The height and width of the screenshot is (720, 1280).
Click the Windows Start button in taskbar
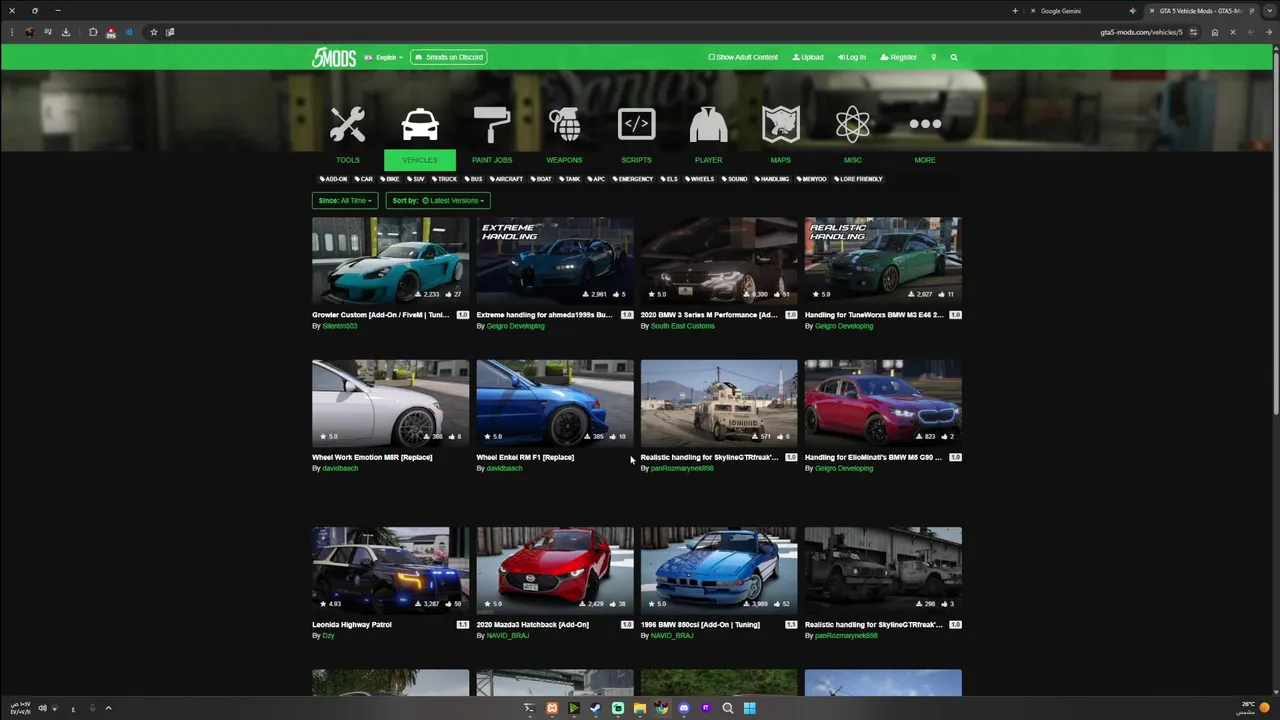(x=750, y=708)
